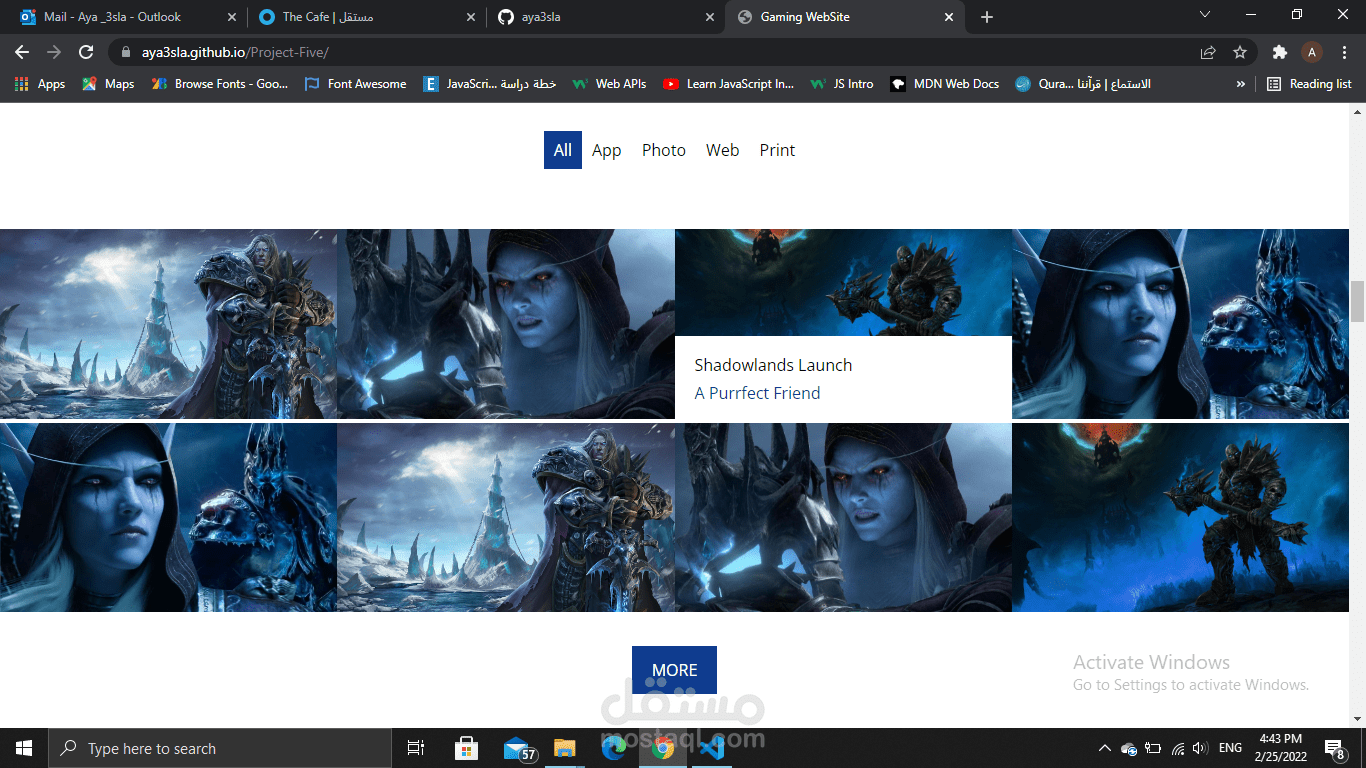Select the Photo portfolio filter
Image resolution: width=1366 pixels, height=768 pixels.
[x=664, y=150]
